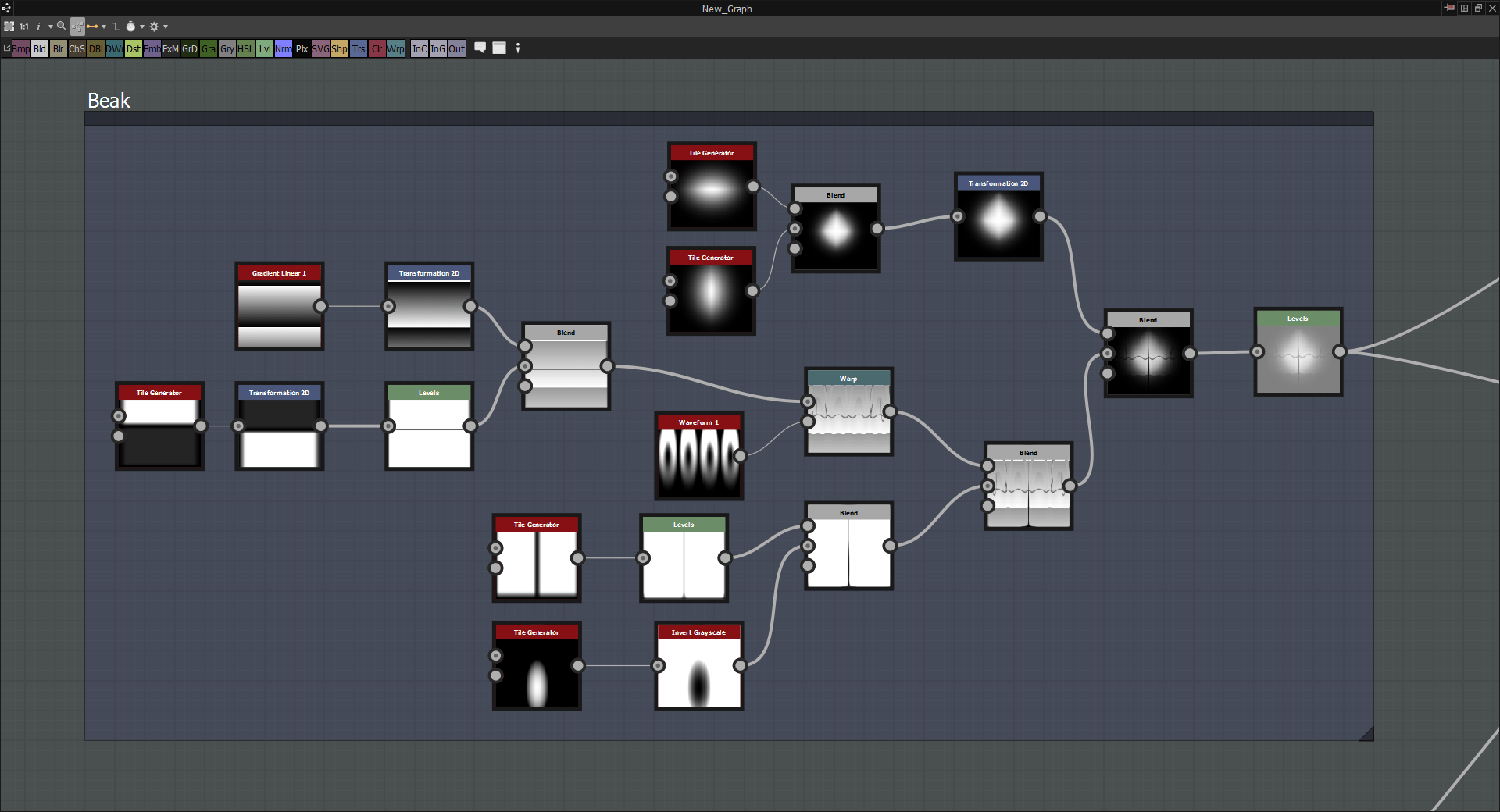This screenshot has height=812, width=1500.
Task: Select the Transformation 2D node after Gradient Linear
Action: (x=430, y=306)
